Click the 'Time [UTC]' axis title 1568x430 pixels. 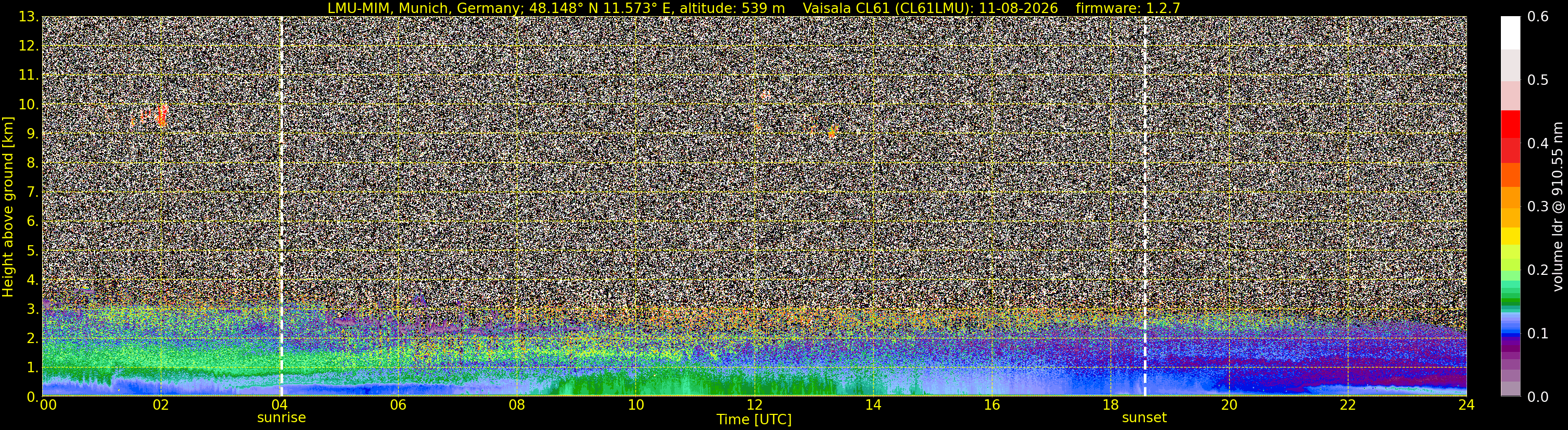click(754, 420)
